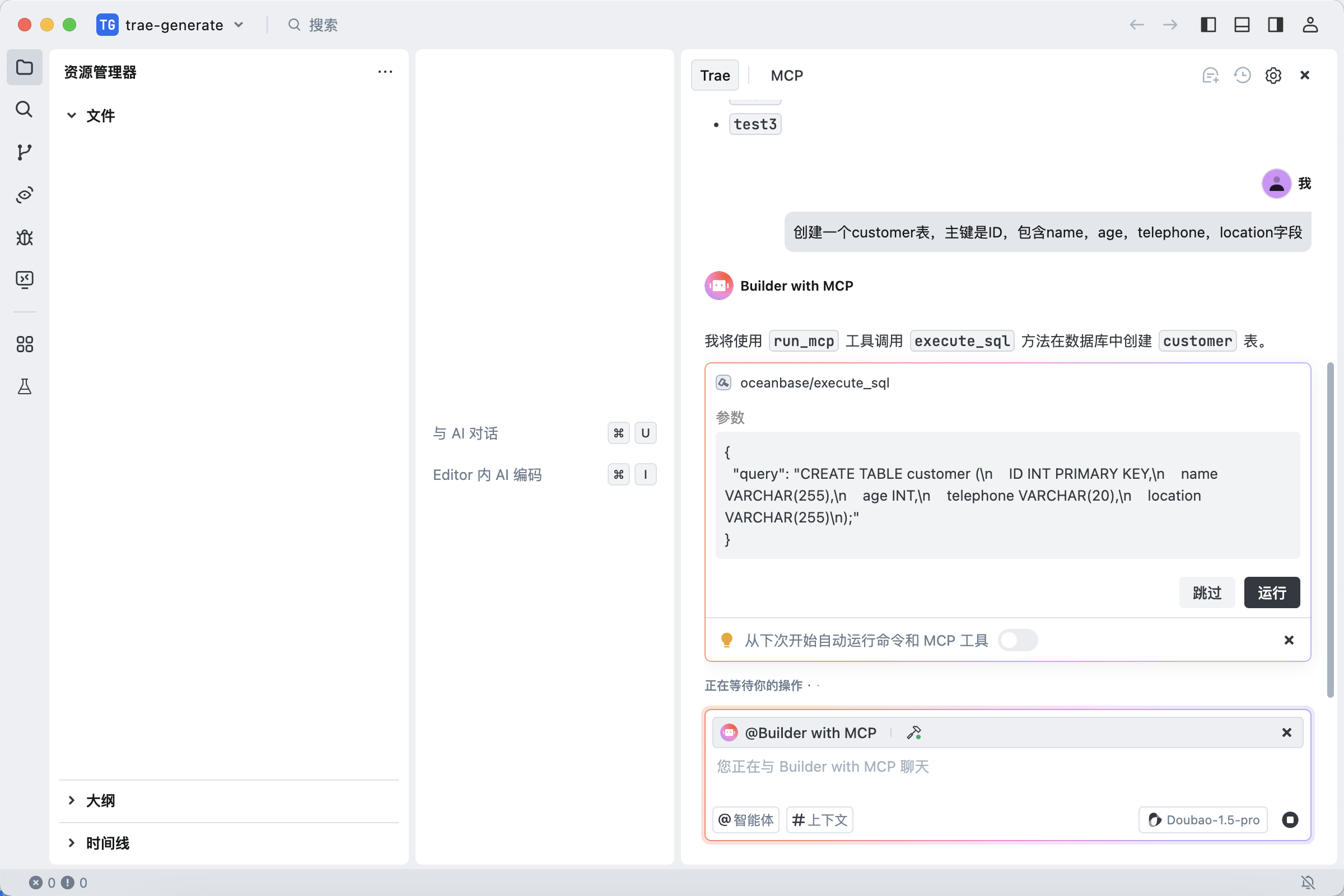Image resolution: width=1344 pixels, height=896 pixels.
Task: Select the Trae tab
Action: tap(715, 76)
